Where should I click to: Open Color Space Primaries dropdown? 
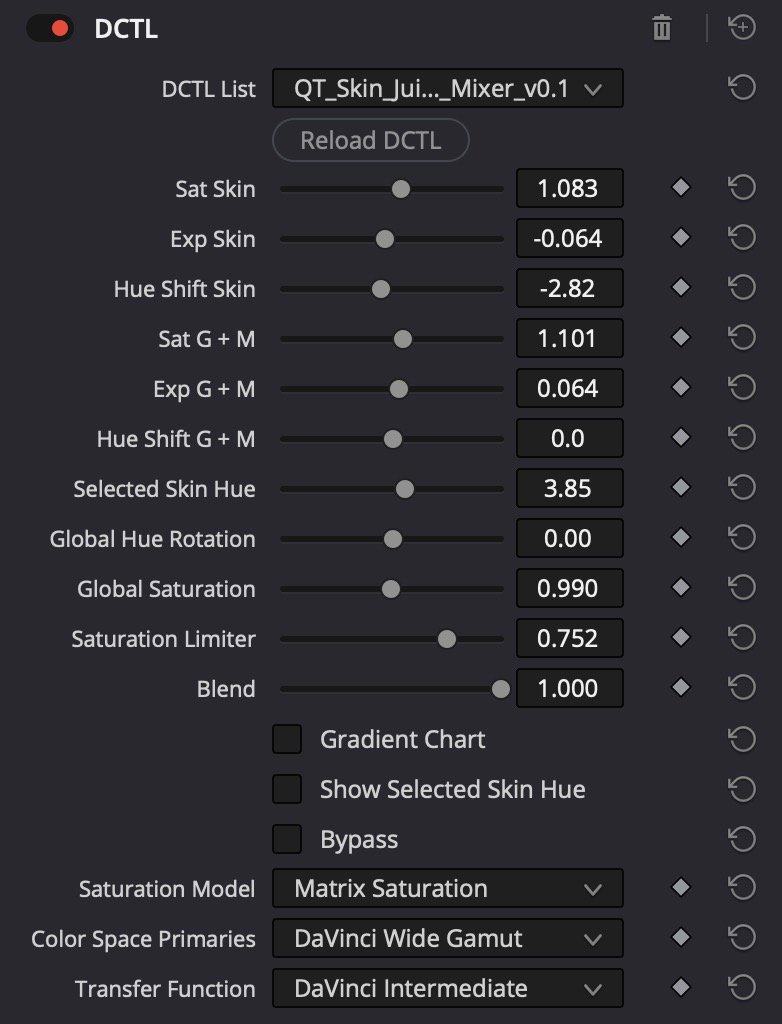click(447, 938)
